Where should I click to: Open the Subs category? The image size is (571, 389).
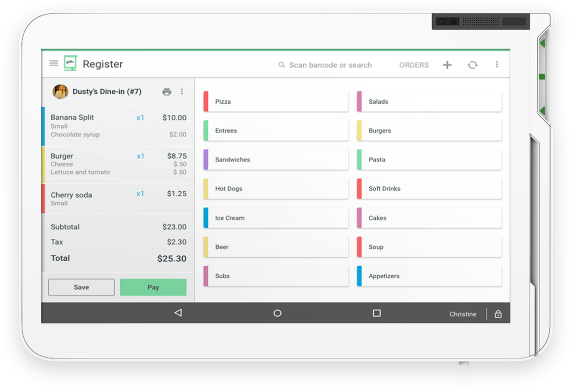coord(276,276)
